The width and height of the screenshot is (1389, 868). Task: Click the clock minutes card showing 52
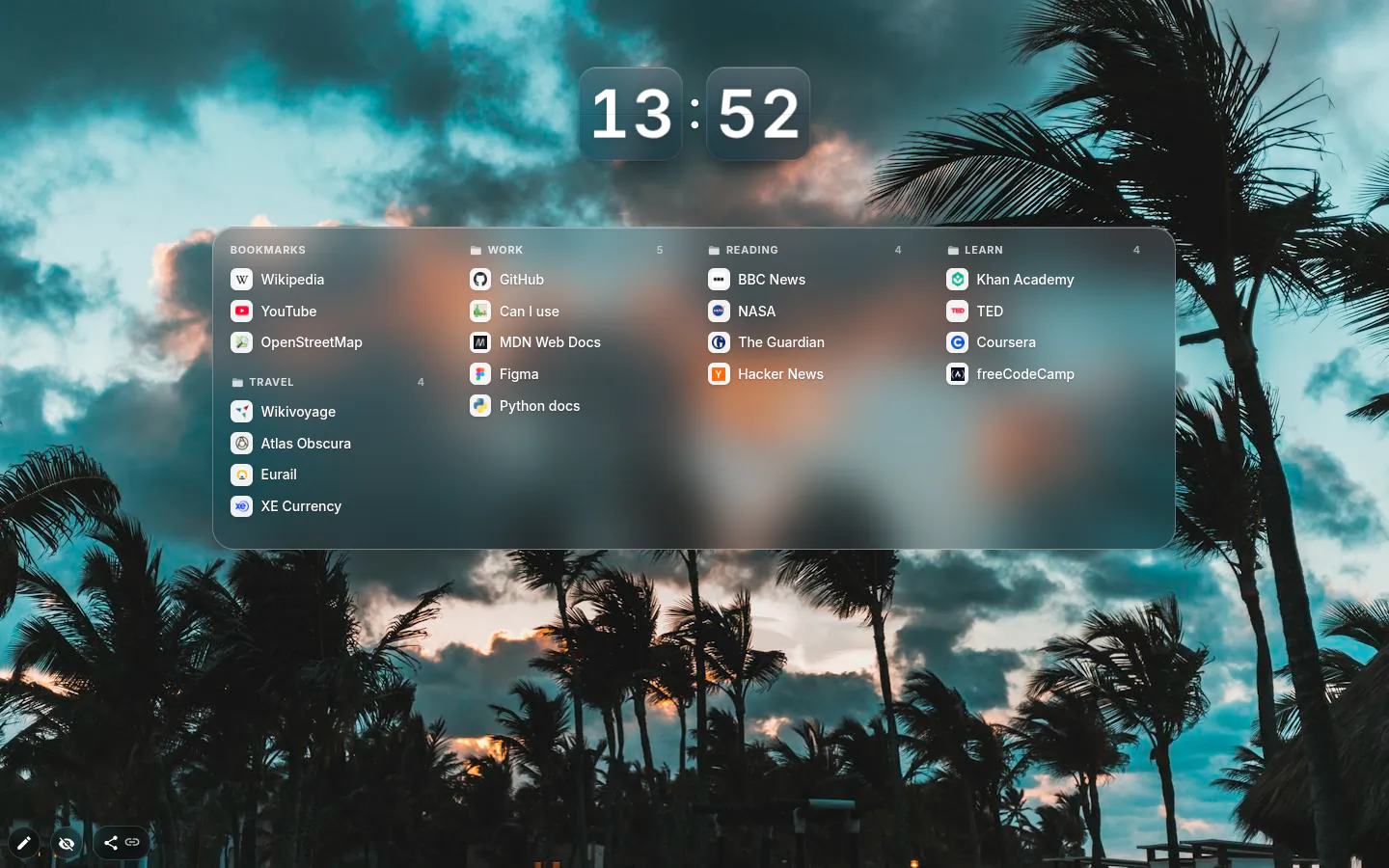(x=758, y=114)
